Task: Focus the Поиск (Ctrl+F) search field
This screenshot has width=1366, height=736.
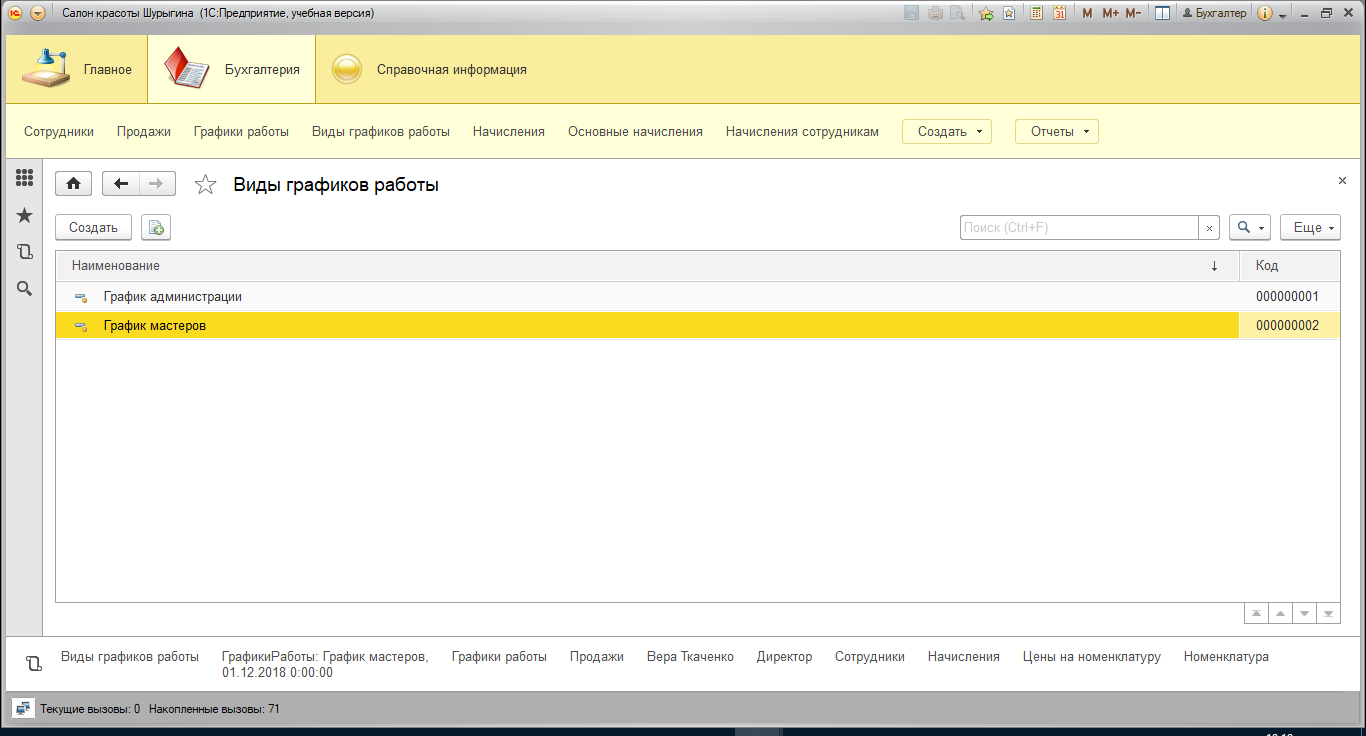Action: pos(1079,228)
